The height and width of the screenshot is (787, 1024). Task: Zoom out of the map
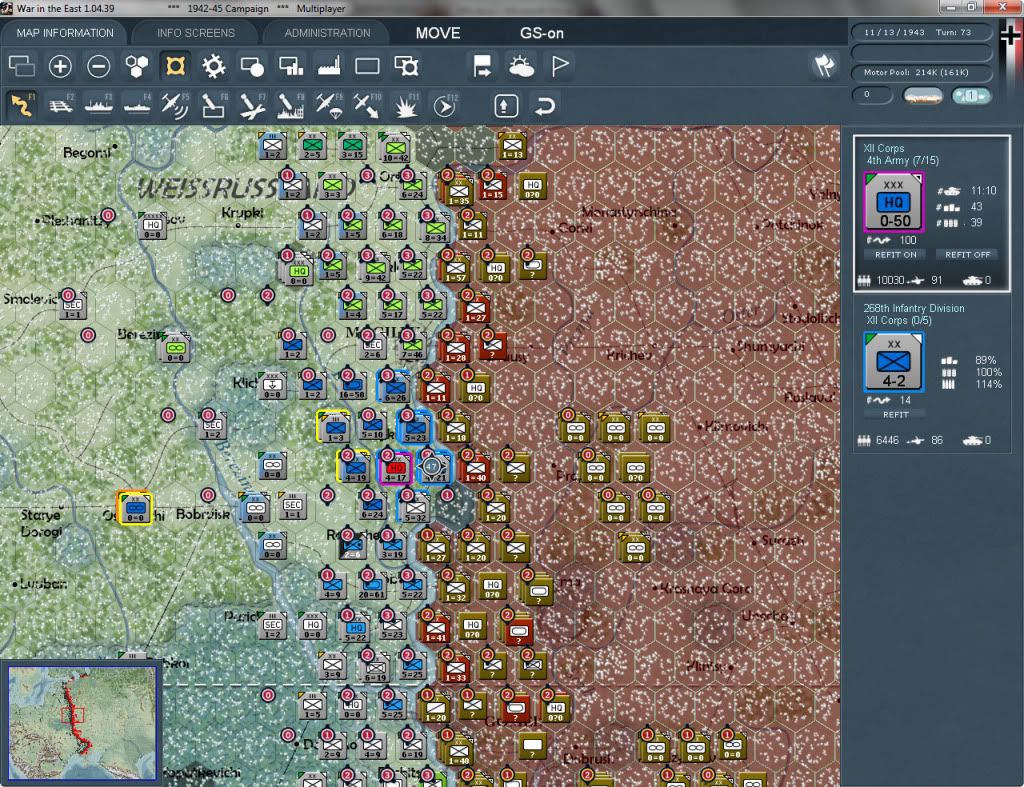click(99, 66)
